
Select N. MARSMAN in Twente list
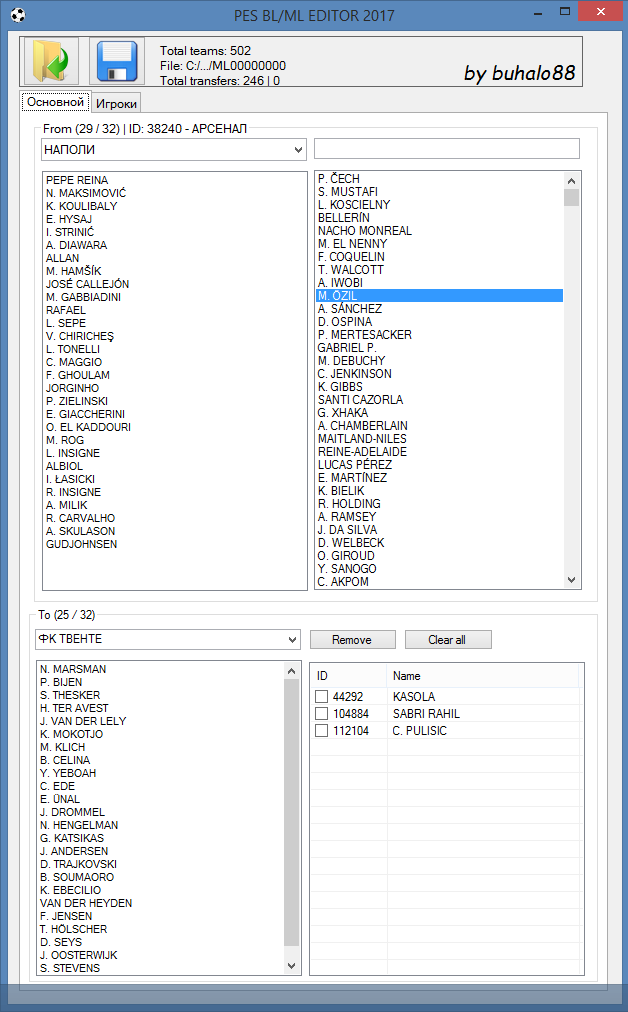[73, 669]
